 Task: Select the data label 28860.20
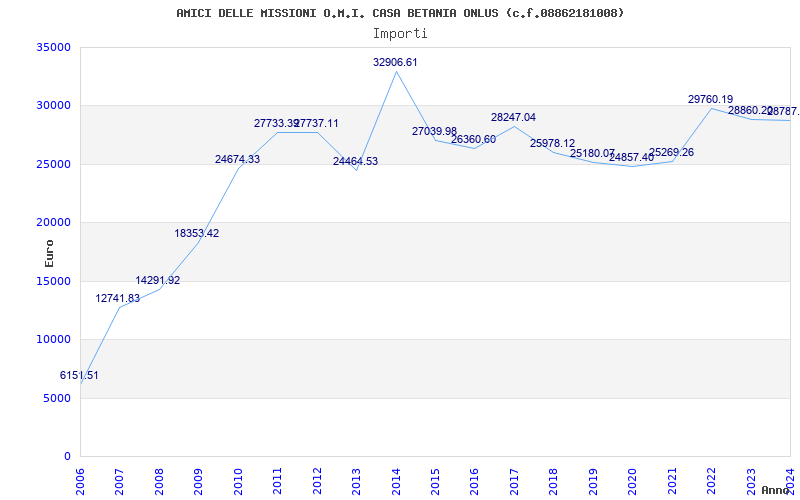pos(750,110)
